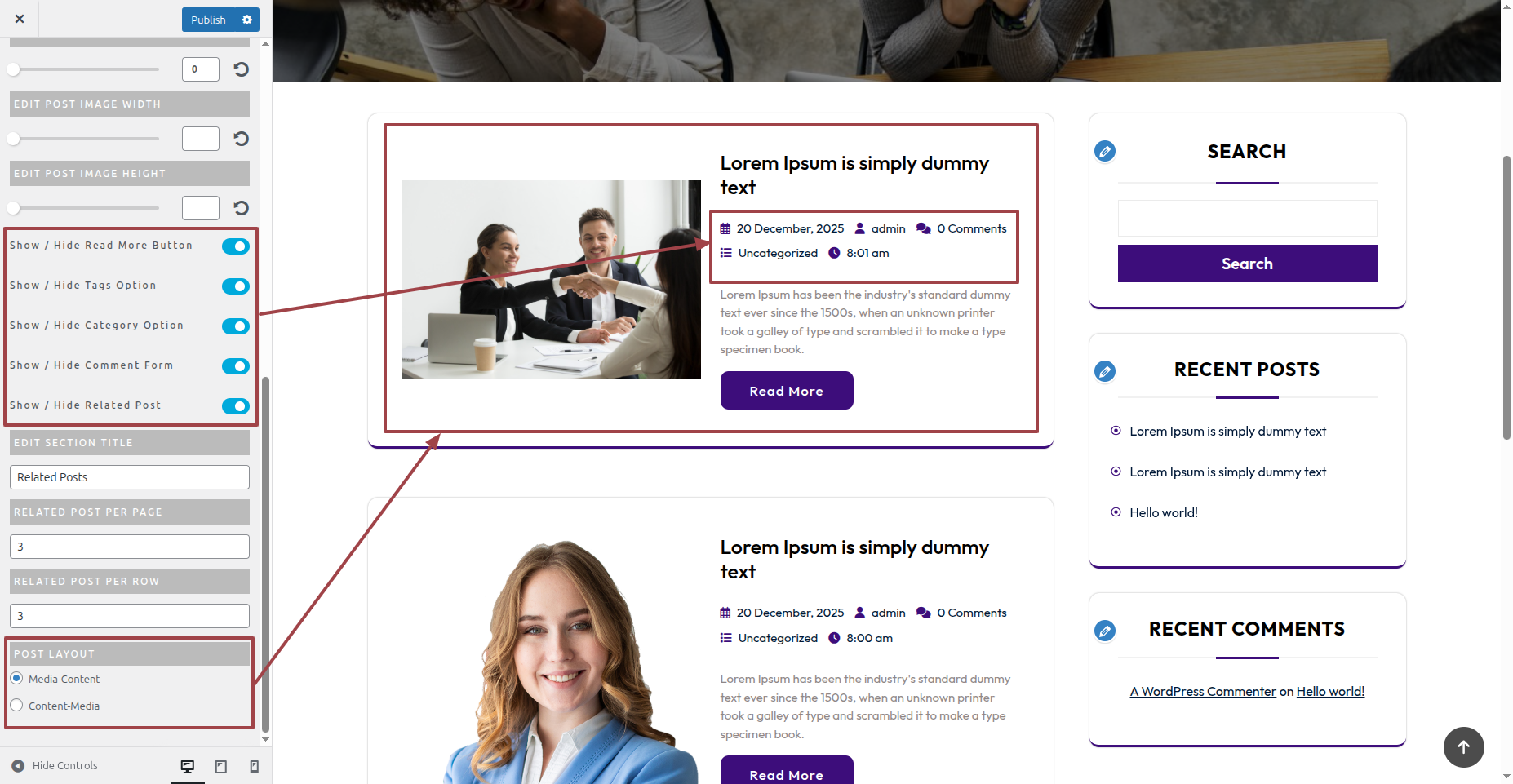Close the Customizer with the X icon

[20, 19]
